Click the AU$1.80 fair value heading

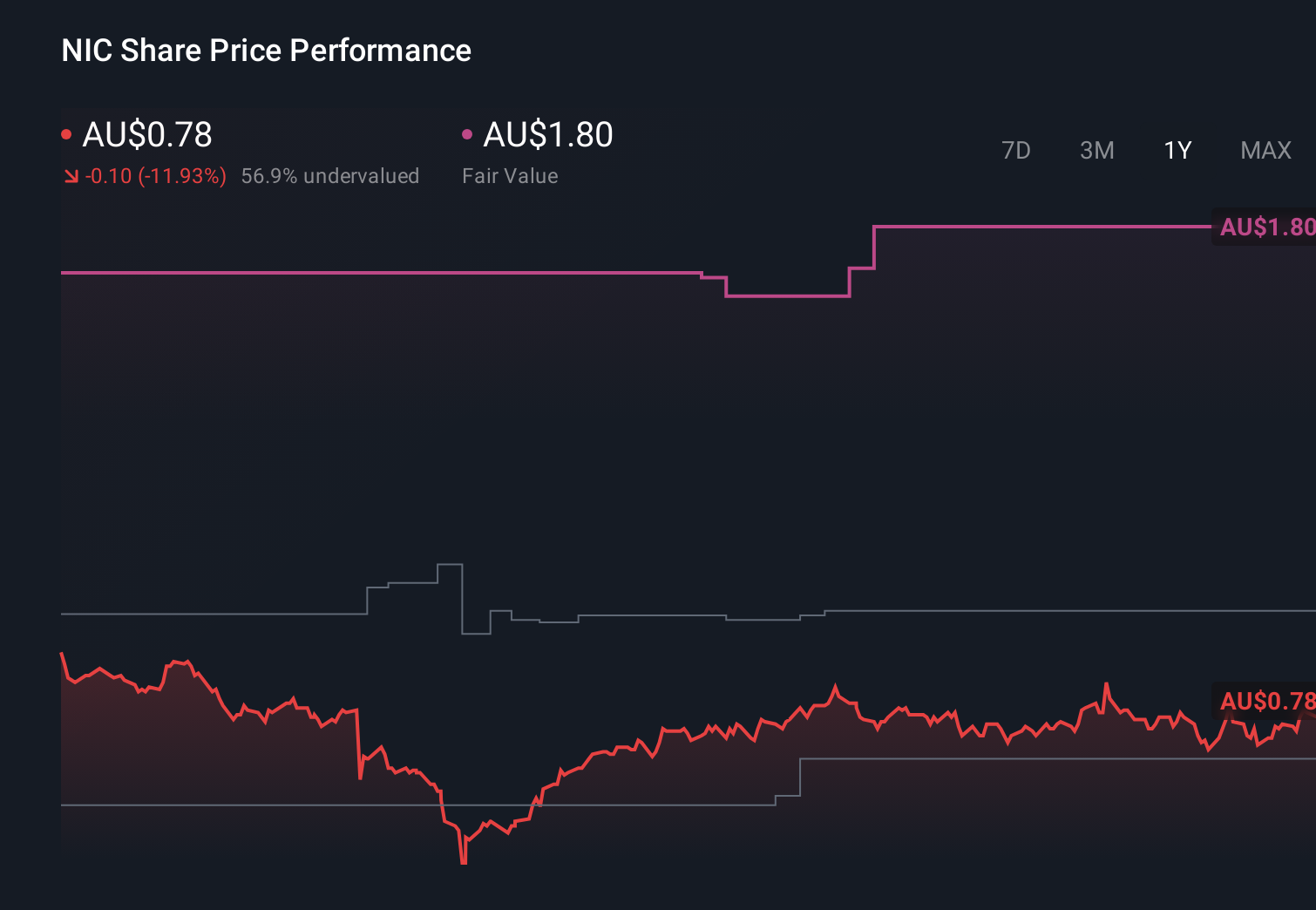[547, 135]
